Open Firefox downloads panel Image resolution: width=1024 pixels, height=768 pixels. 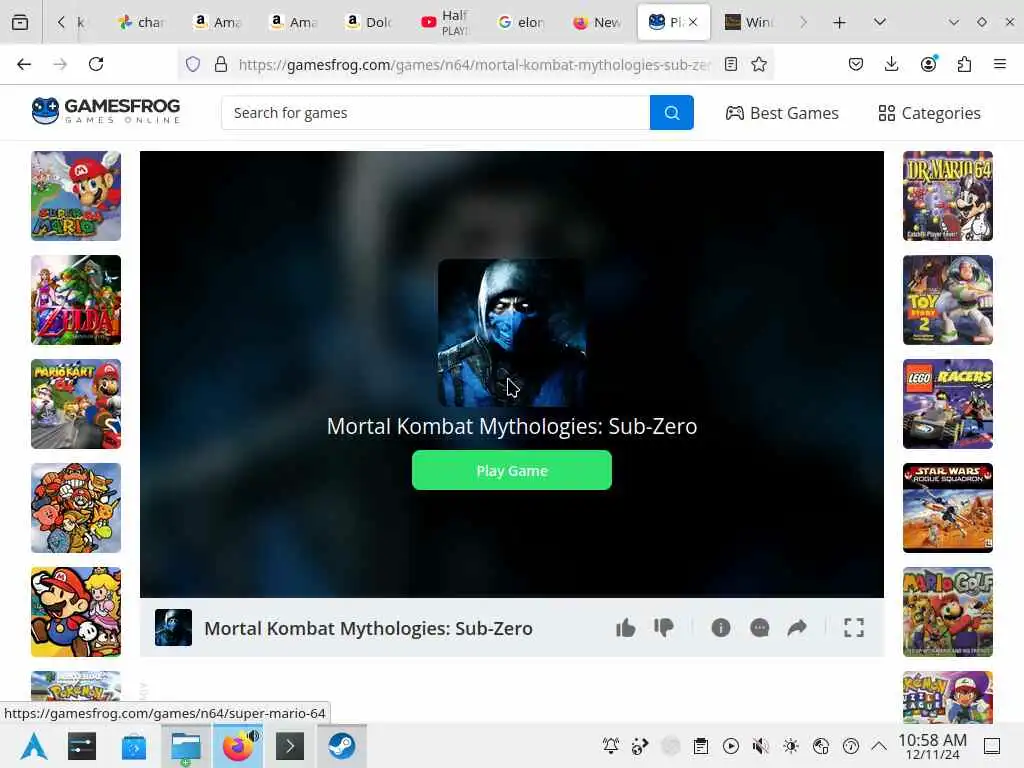[x=891, y=64]
